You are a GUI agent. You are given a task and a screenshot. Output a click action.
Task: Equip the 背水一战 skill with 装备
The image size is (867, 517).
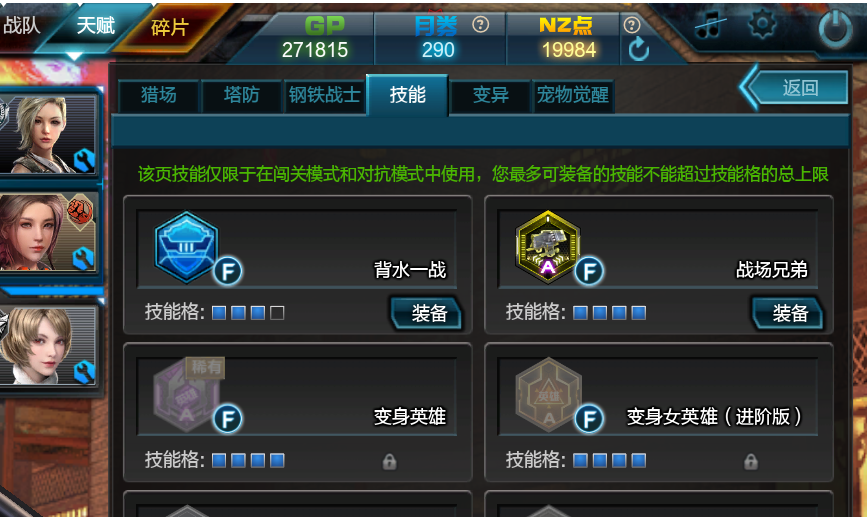(426, 313)
